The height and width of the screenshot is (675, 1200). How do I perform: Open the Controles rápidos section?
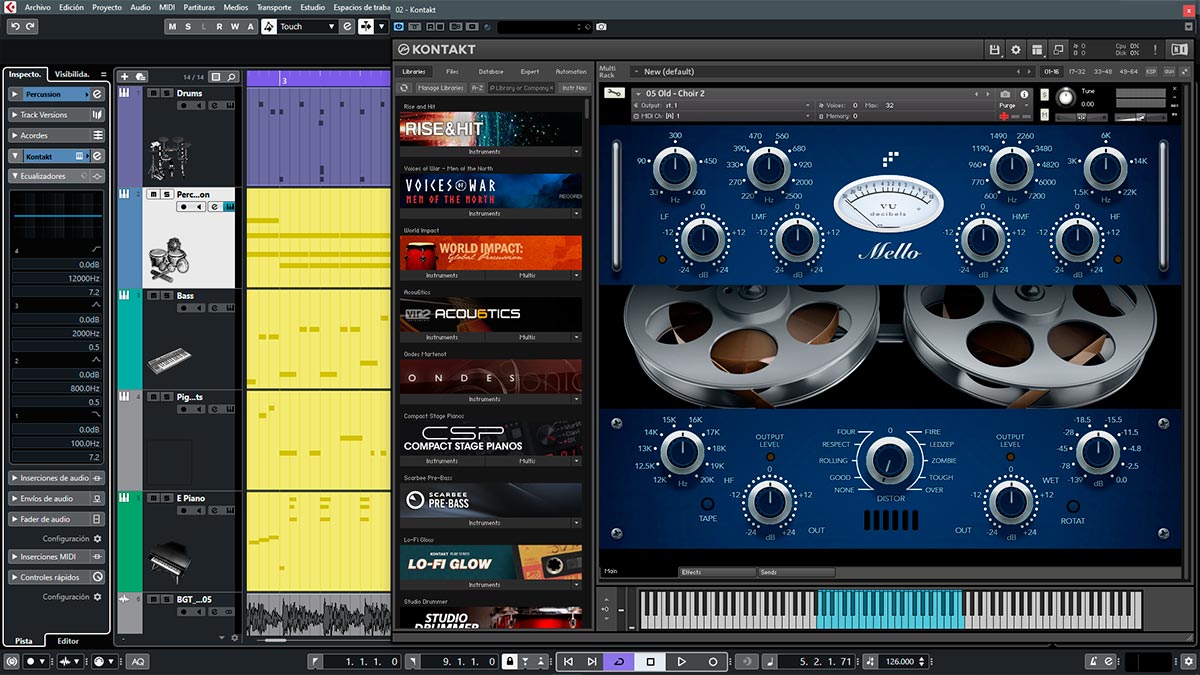[57, 577]
